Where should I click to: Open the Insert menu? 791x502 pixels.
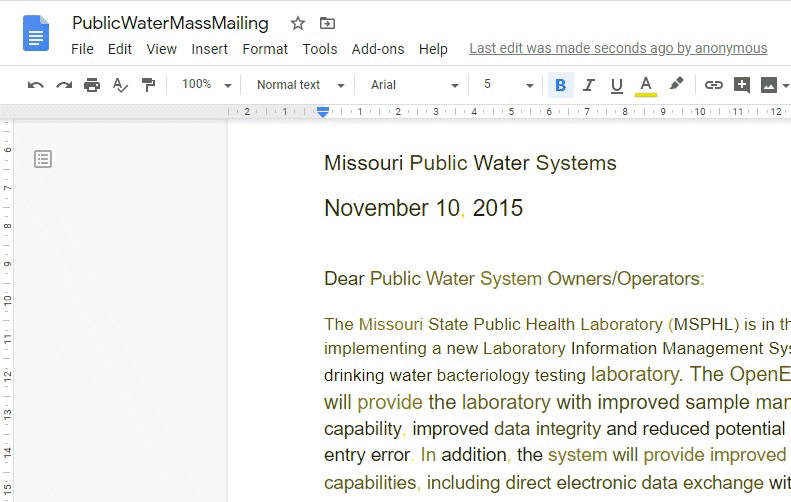[x=209, y=49]
